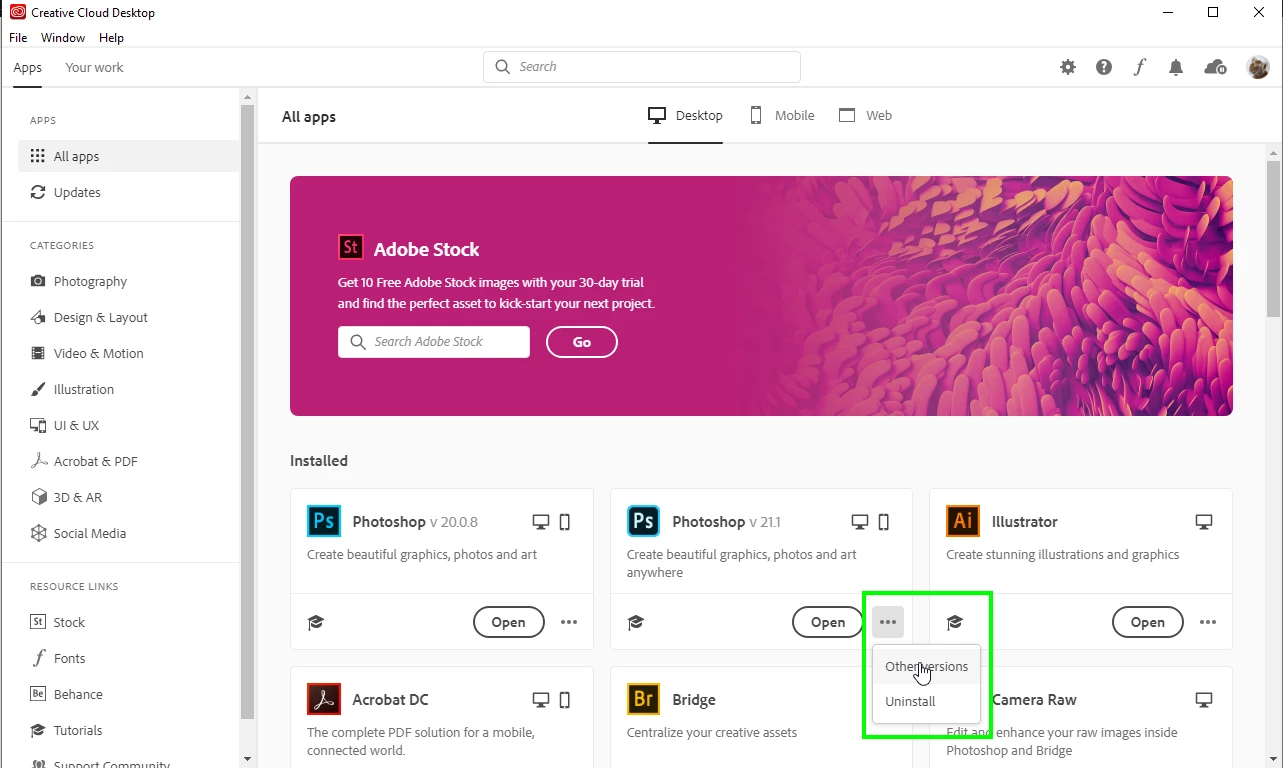
Task: Open the help question mark icon
Action: [1104, 67]
